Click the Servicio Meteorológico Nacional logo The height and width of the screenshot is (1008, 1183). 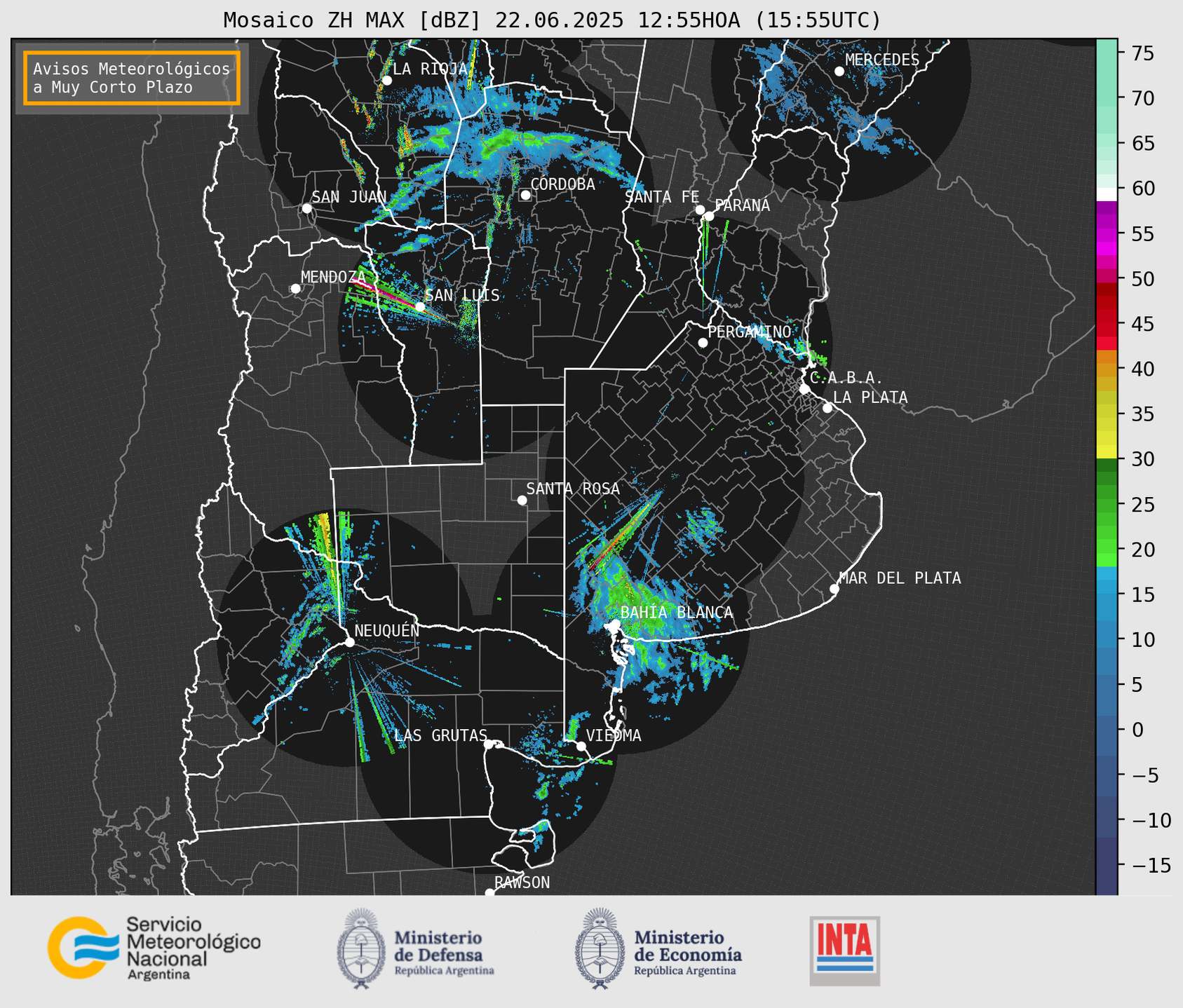(x=154, y=948)
